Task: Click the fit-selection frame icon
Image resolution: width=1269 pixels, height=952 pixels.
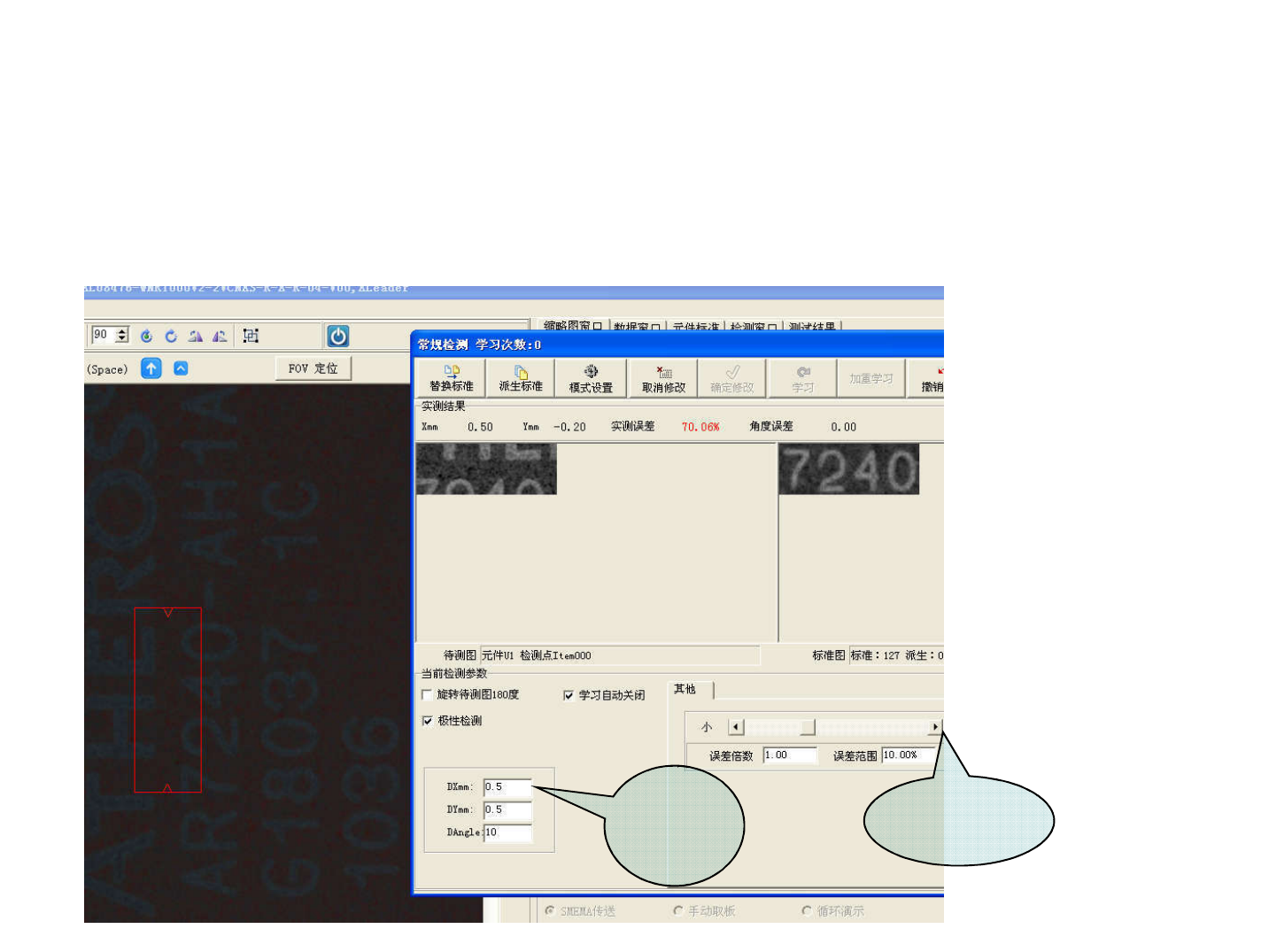Action: tap(251, 337)
